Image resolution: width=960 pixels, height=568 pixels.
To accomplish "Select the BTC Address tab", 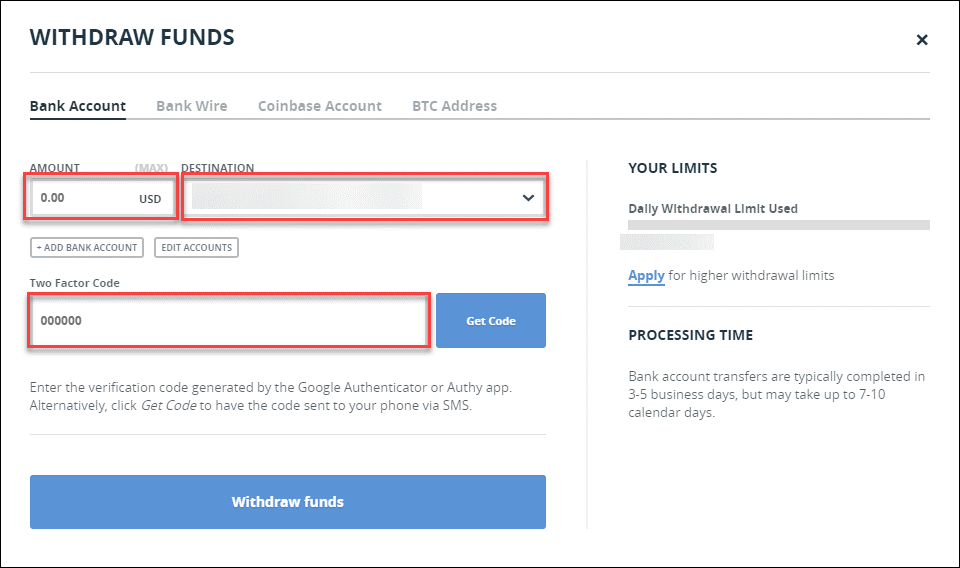I will (454, 106).
